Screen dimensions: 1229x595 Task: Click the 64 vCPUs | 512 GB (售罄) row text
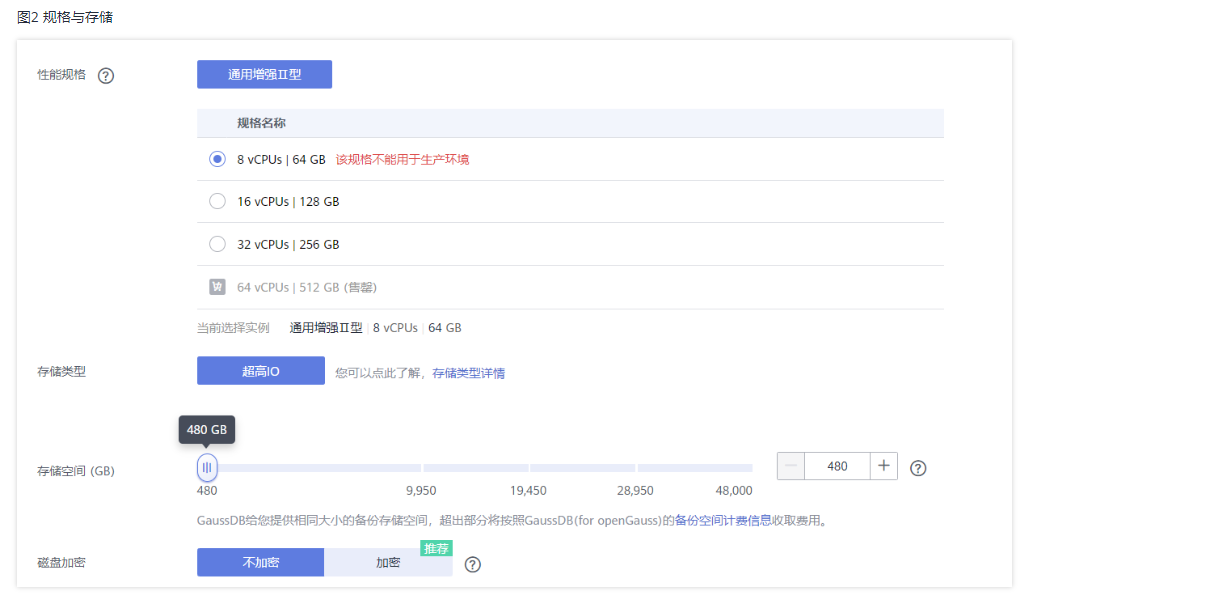point(307,287)
